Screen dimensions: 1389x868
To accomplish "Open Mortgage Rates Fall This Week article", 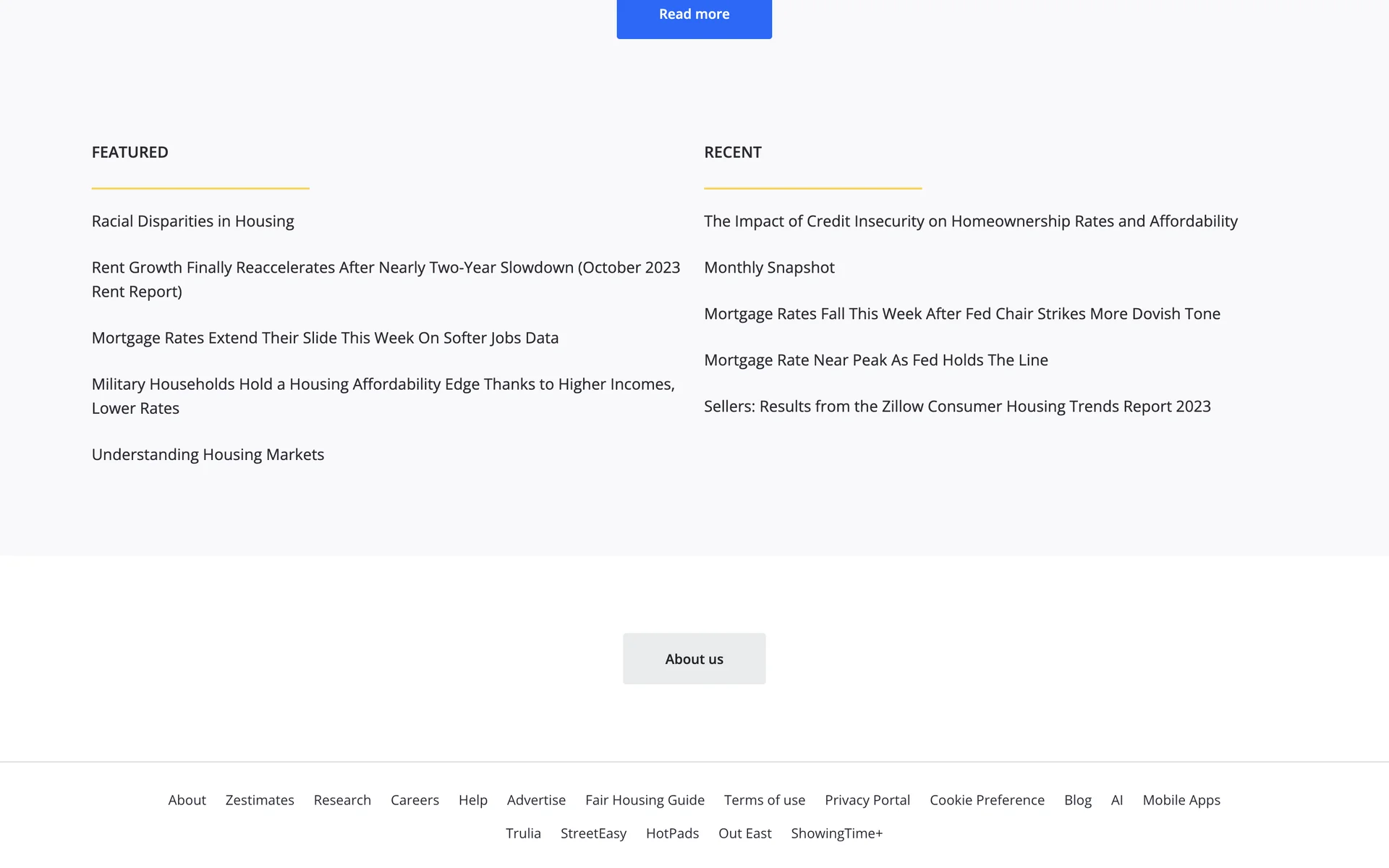I will 961,314.
